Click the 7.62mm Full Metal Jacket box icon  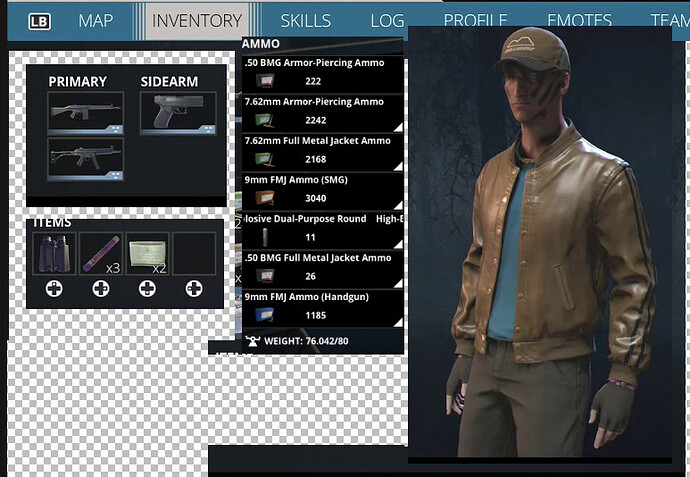click(265, 159)
